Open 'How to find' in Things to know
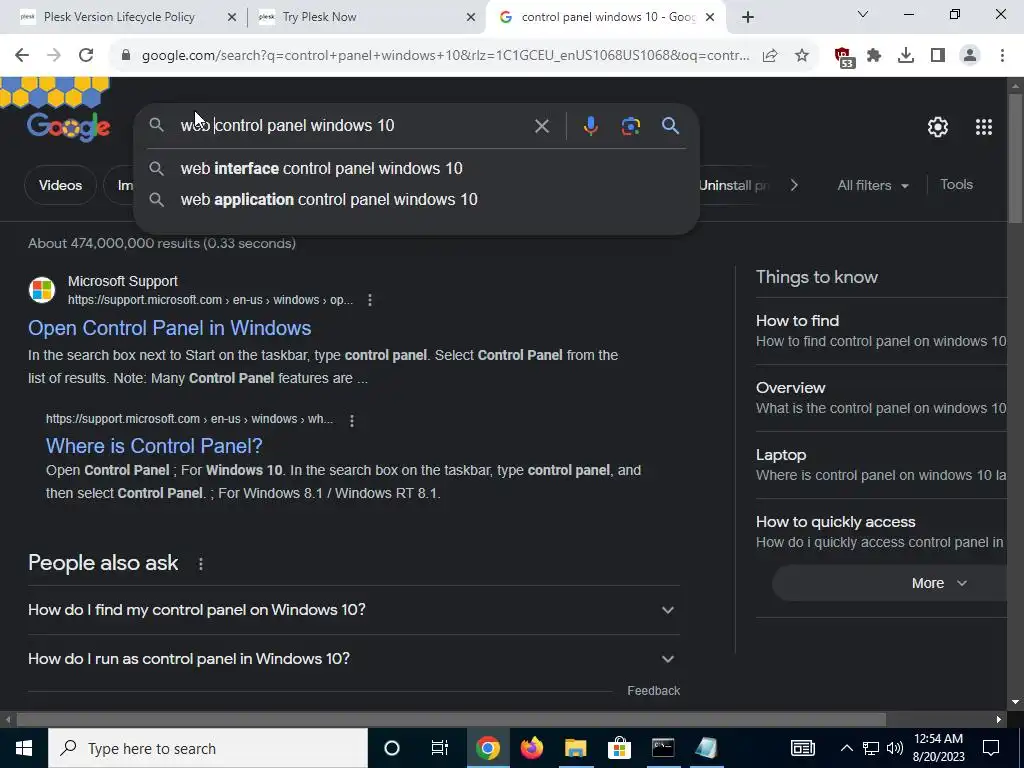The image size is (1024, 768). click(881, 330)
